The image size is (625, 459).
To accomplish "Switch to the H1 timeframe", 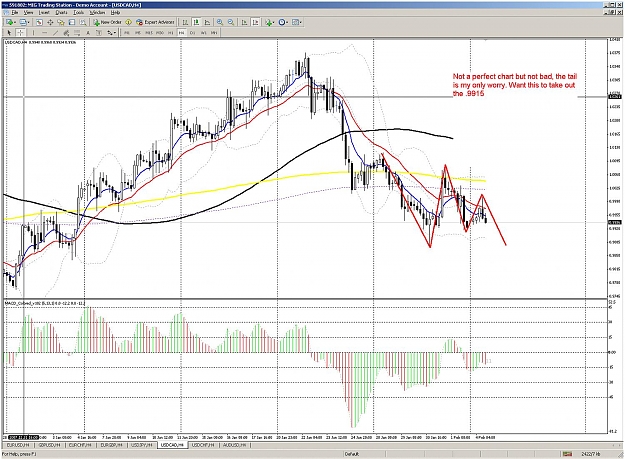I will pyautogui.click(x=171, y=33).
